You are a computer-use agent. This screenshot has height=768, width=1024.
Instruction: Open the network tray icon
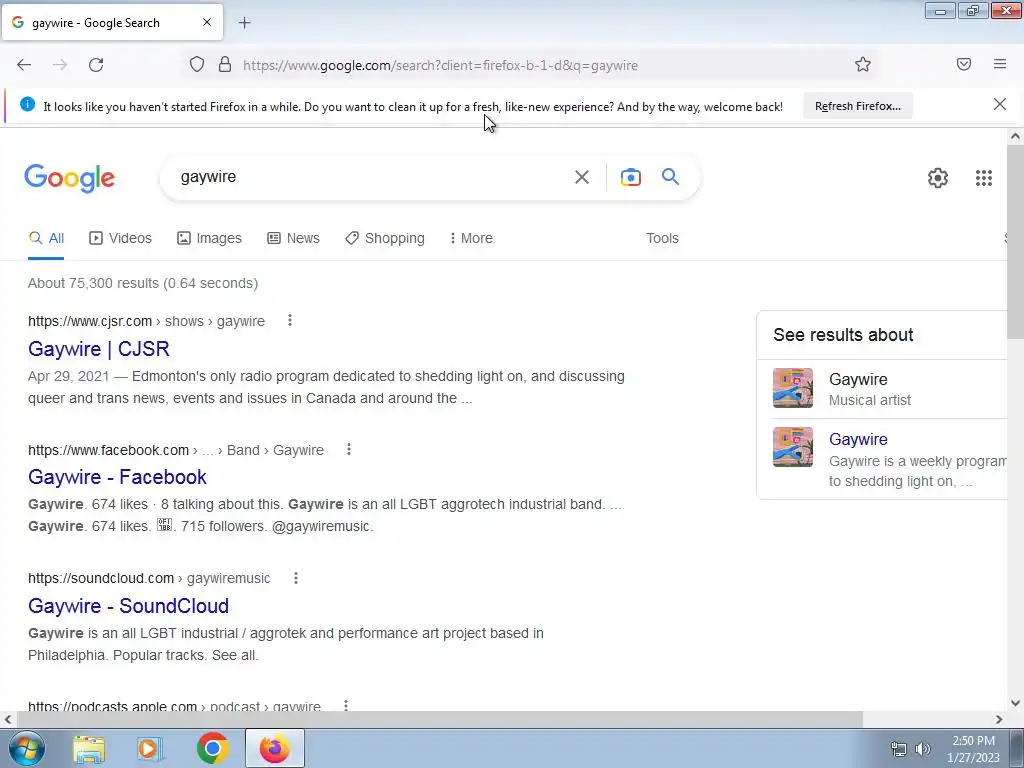(x=899, y=749)
